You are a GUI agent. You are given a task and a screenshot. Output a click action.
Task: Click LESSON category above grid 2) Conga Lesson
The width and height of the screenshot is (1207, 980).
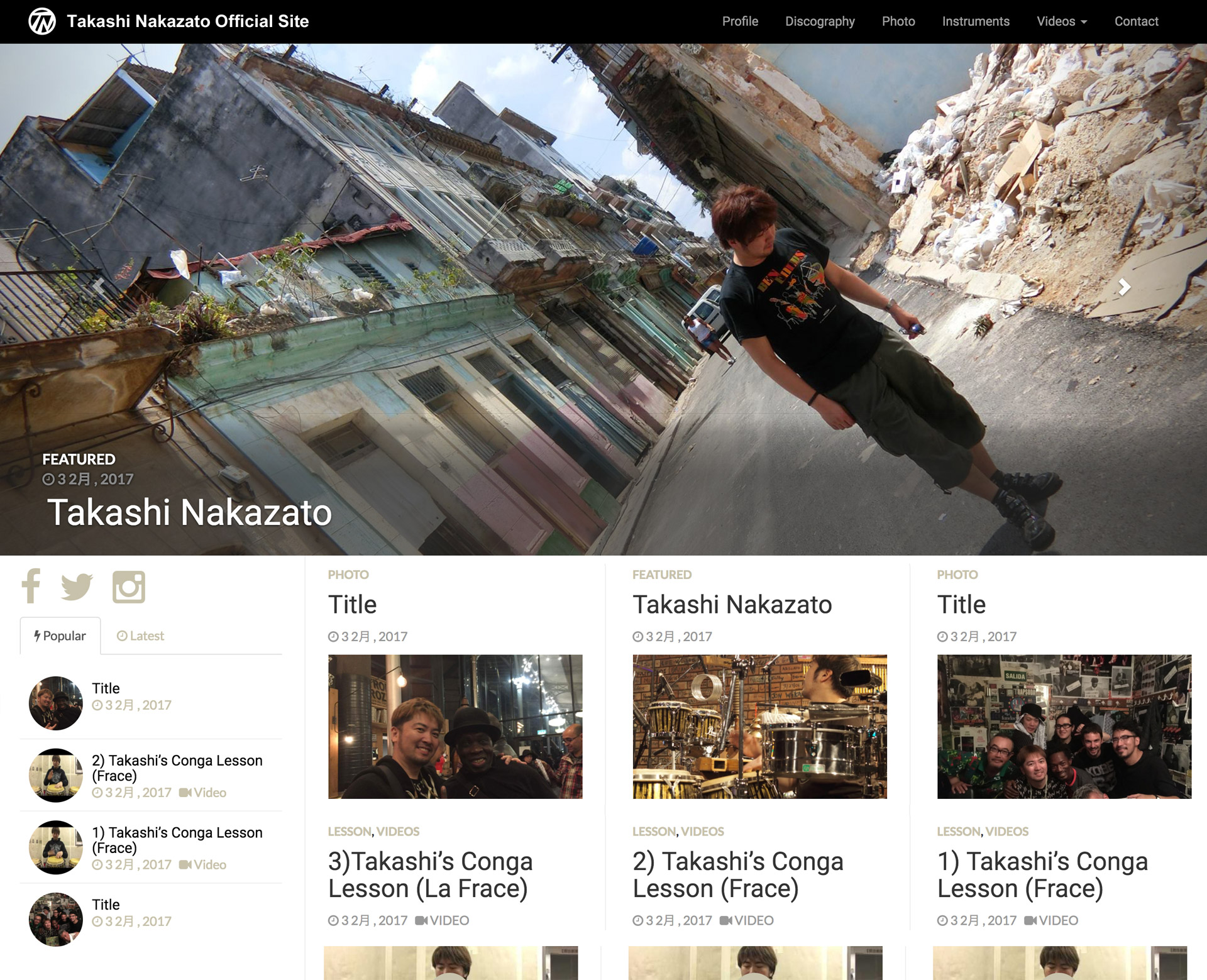point(654,832)
